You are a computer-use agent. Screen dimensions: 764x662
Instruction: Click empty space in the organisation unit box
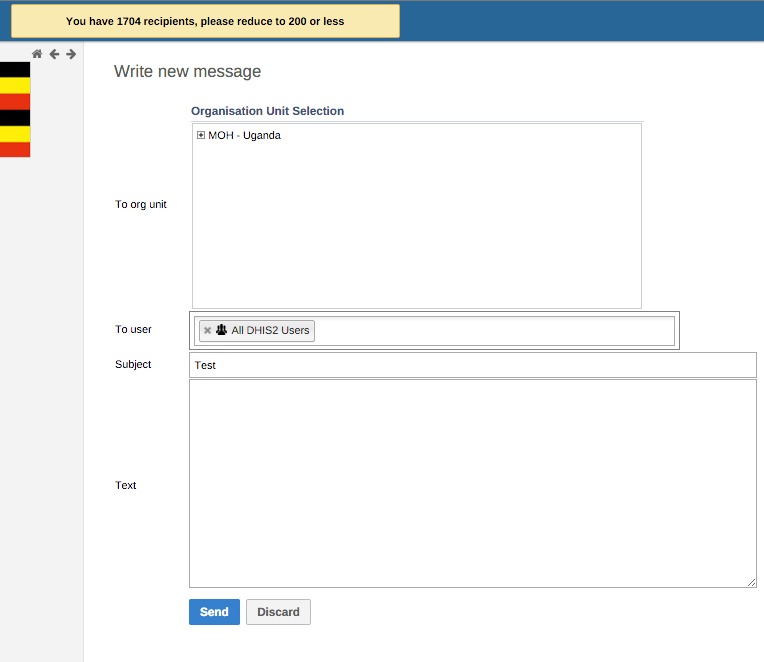(x=416, y=230)
